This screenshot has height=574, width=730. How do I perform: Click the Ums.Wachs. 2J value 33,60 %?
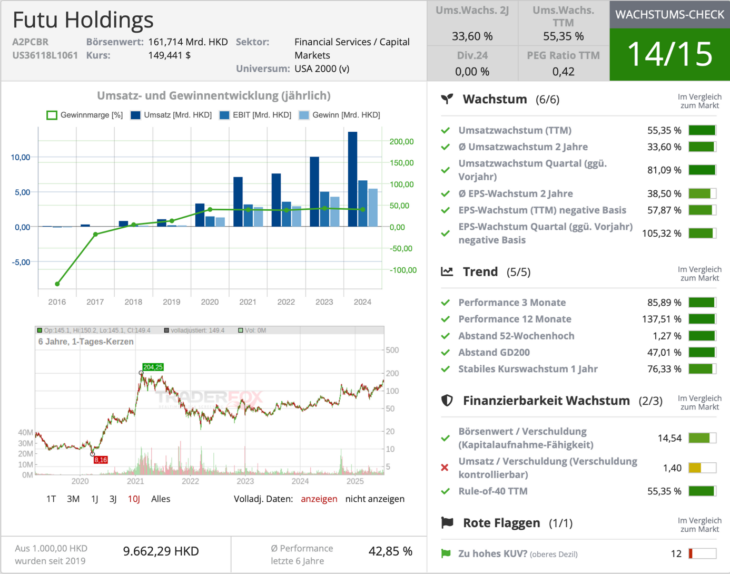pos(472,36)
